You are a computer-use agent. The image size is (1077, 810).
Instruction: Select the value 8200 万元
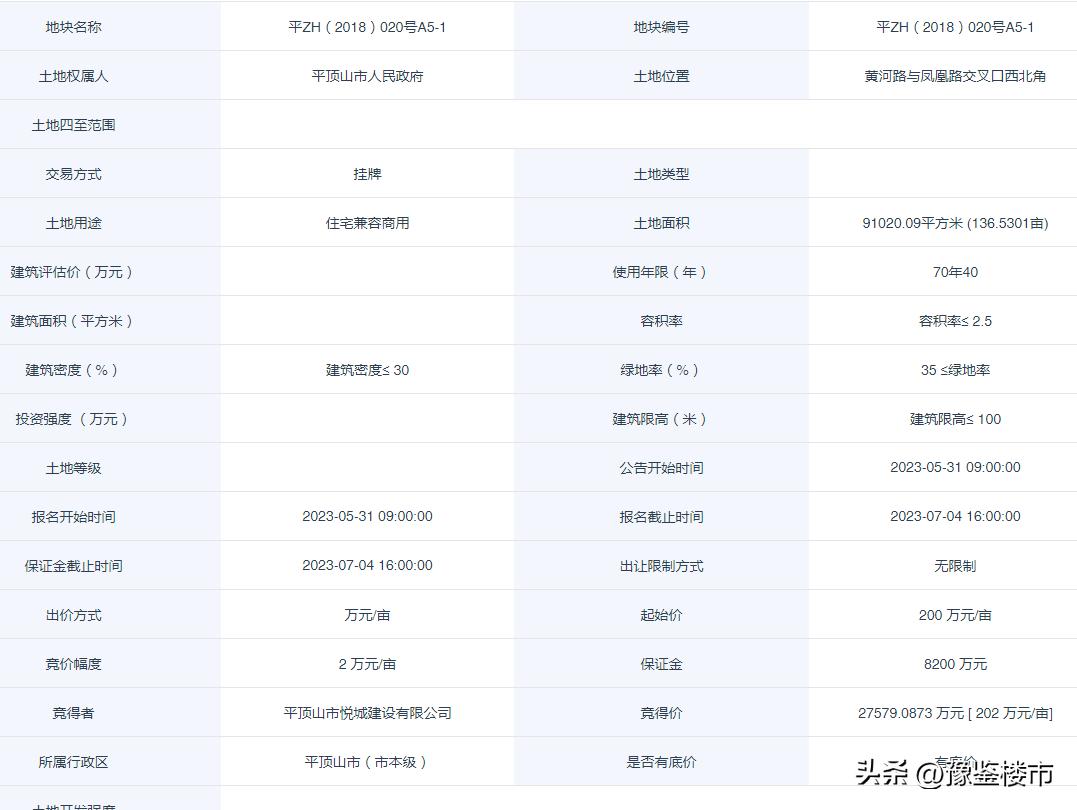955,664
